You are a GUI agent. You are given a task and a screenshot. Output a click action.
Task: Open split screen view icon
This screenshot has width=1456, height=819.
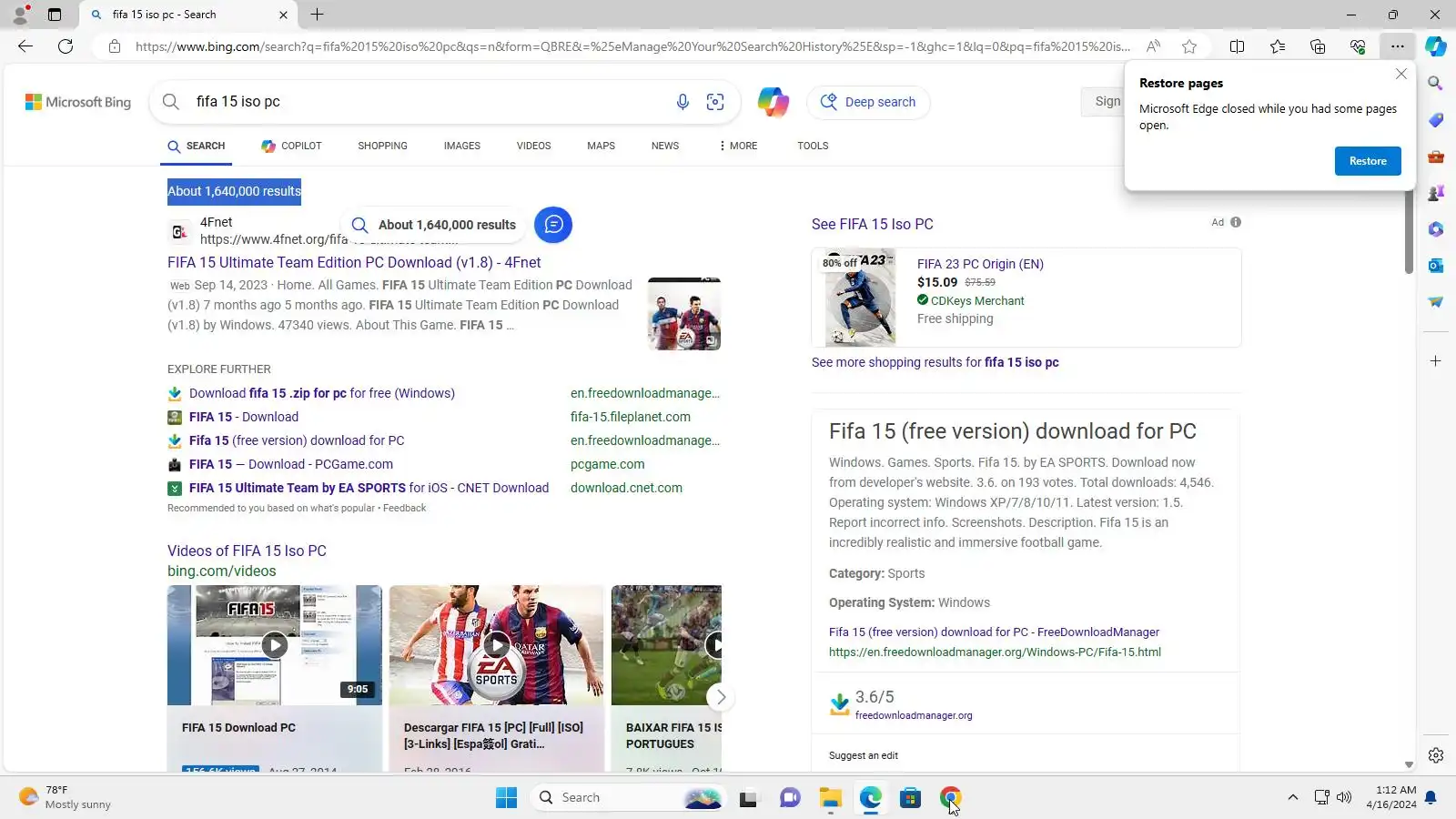(1237, 46)
